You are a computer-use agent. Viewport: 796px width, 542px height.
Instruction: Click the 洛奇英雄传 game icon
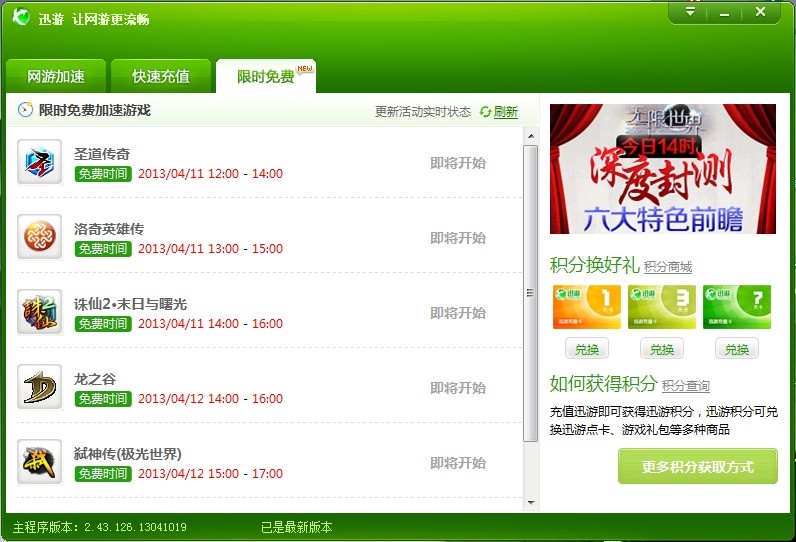40,236
